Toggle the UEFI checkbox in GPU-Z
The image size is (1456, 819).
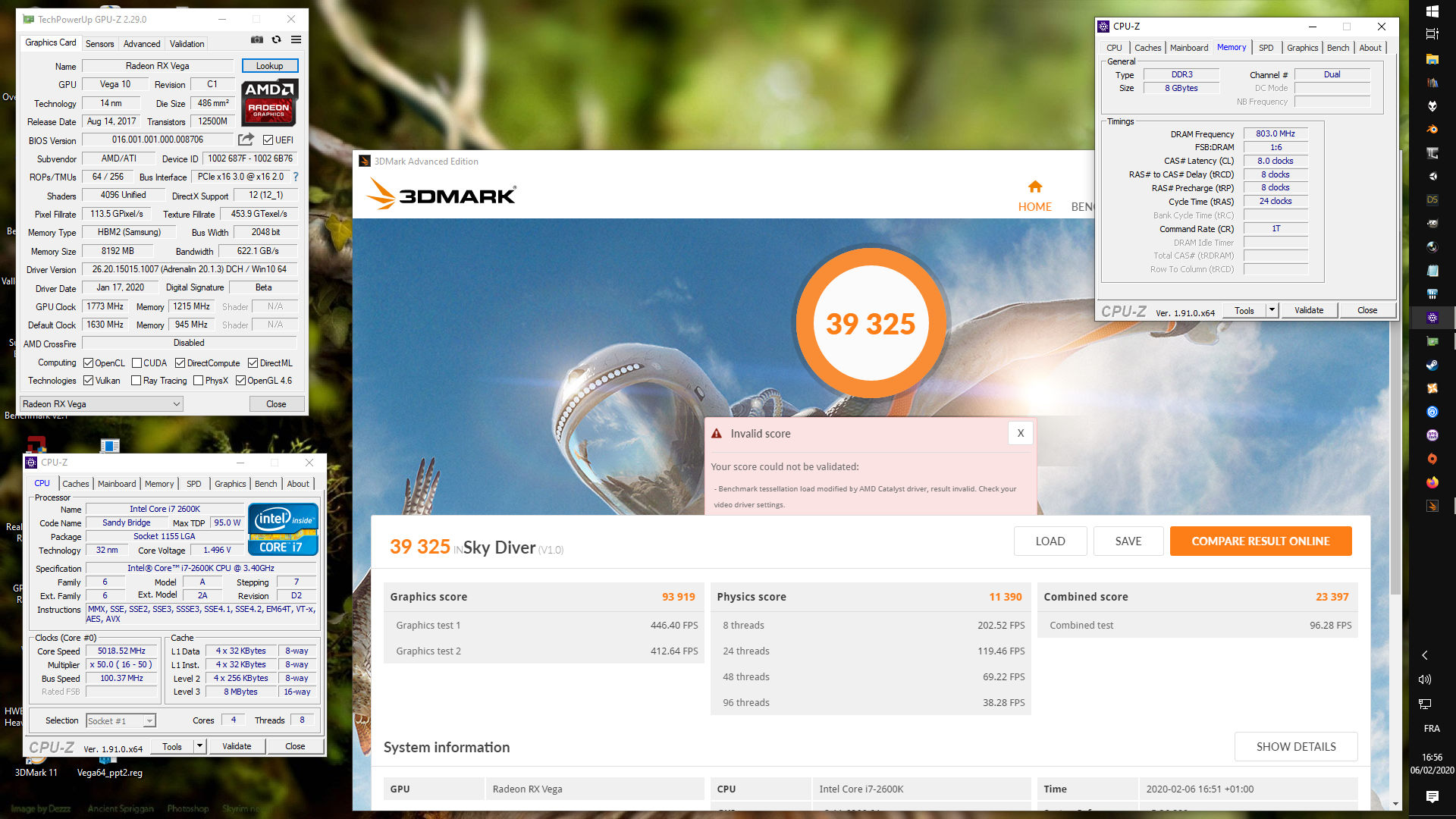(x=268, y=140)
